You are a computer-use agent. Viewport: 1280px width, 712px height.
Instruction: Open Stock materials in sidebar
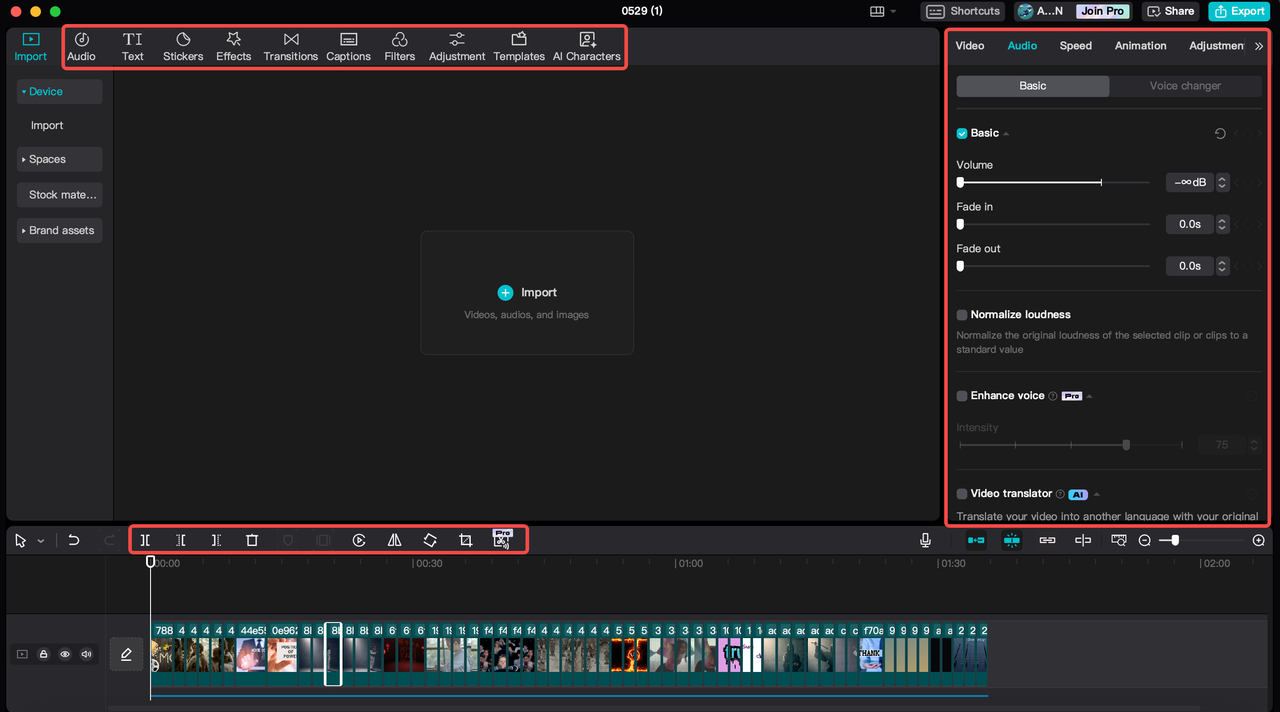pos(59,195)
